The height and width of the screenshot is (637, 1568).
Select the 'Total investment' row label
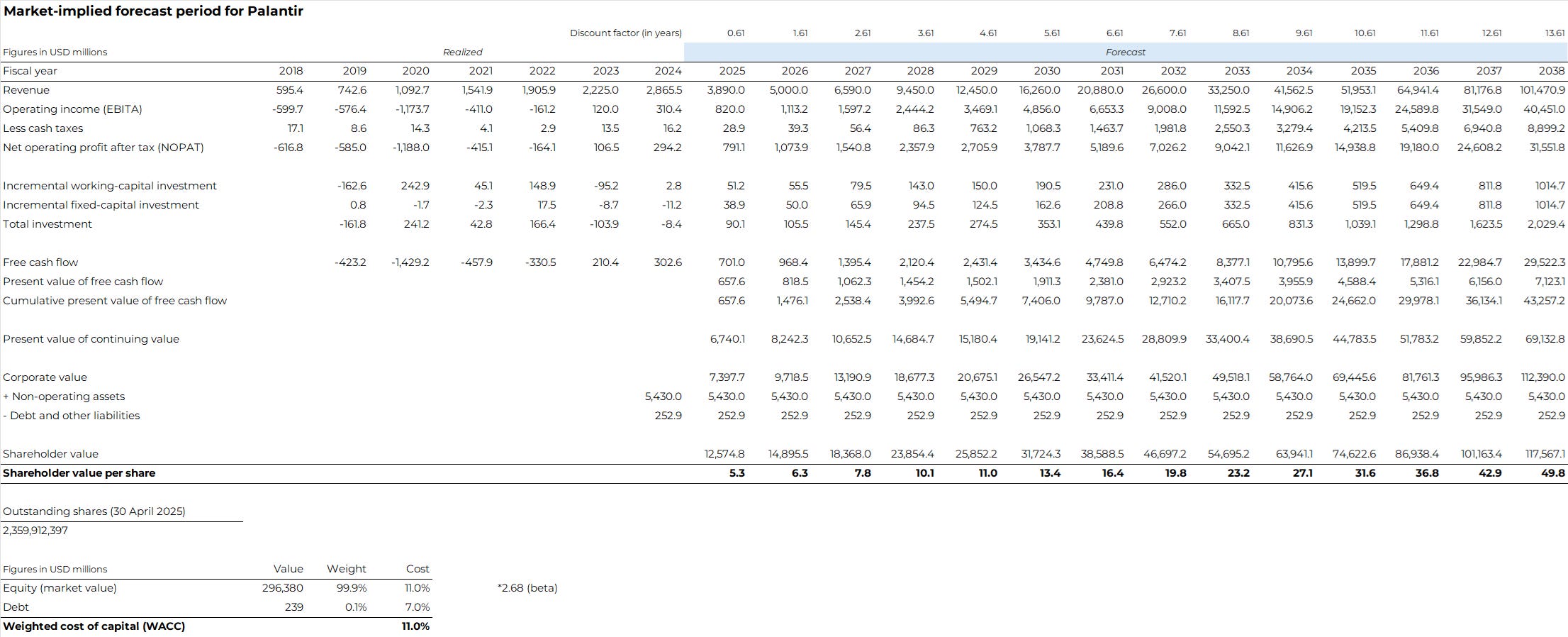[47, 224]
